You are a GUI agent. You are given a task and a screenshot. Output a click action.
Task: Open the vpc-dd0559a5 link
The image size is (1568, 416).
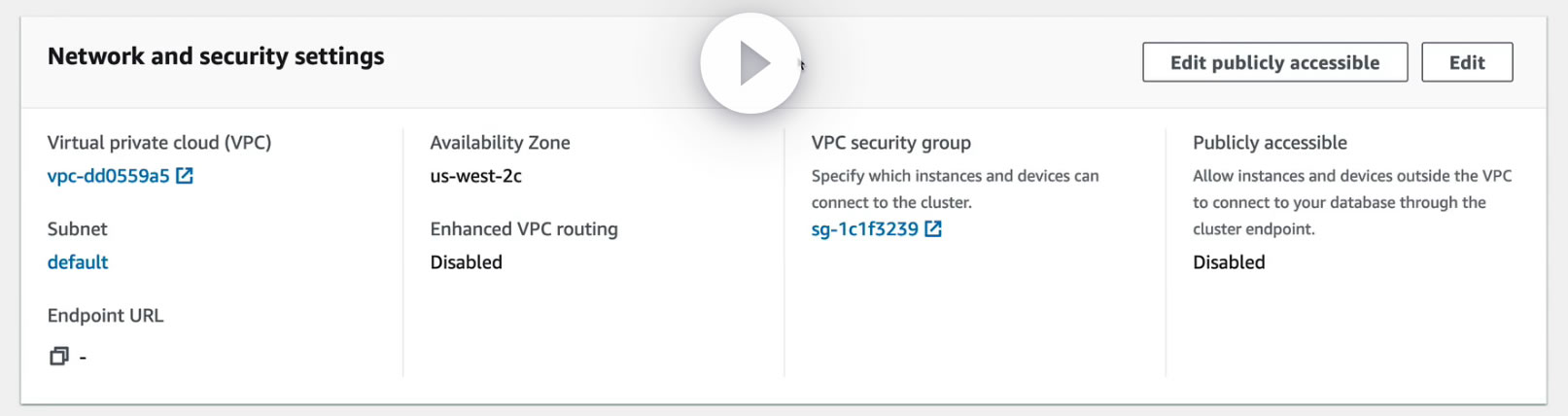tap(108, 176)
